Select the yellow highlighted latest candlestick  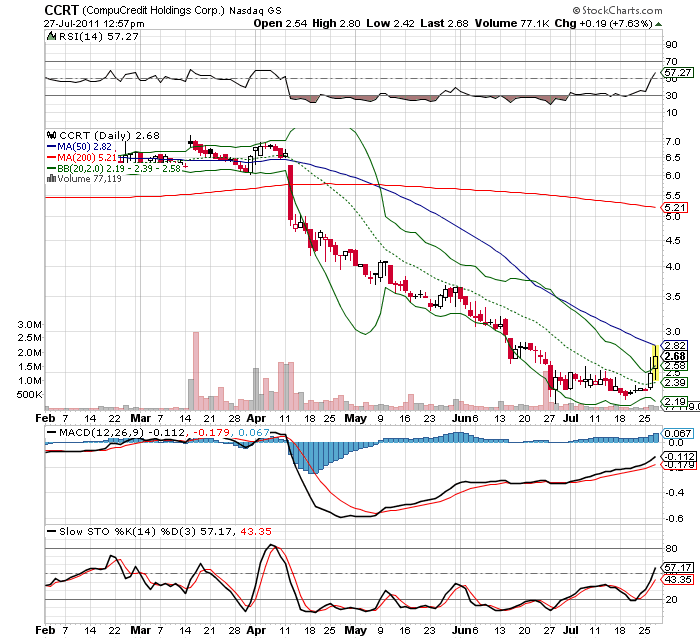coord(655,363)
